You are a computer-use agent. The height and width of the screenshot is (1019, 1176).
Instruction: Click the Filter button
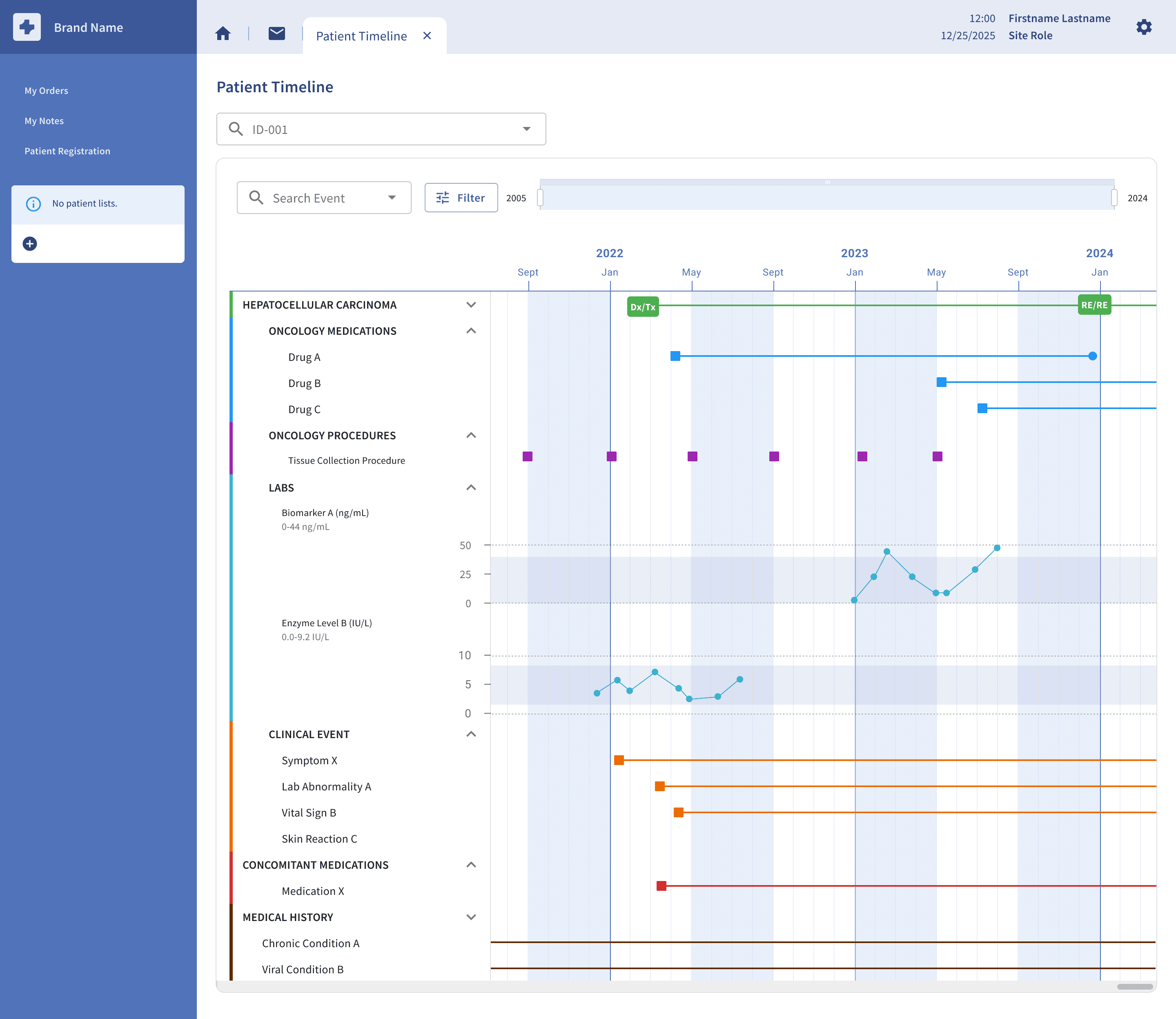(461, 197)
